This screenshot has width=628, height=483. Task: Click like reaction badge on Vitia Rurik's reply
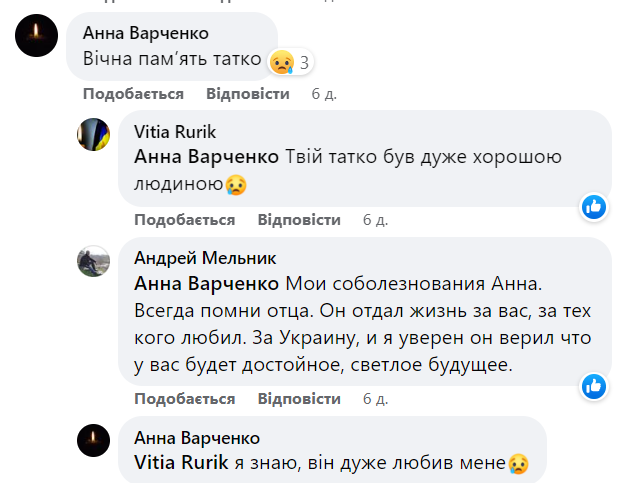tap(594, 206)
